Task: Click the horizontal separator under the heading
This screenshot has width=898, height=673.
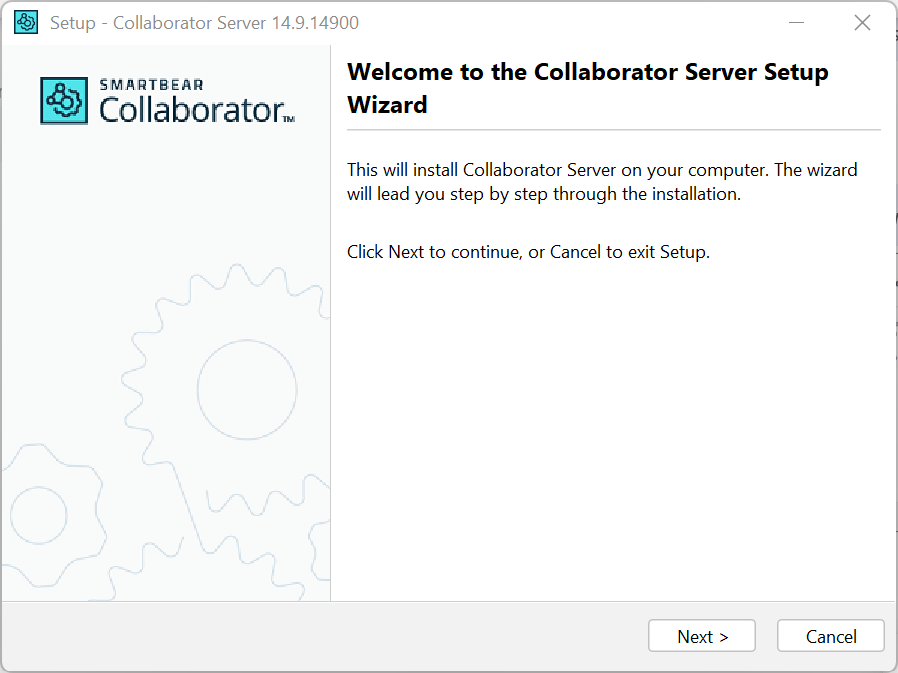Action: click(x=613, y=131)
